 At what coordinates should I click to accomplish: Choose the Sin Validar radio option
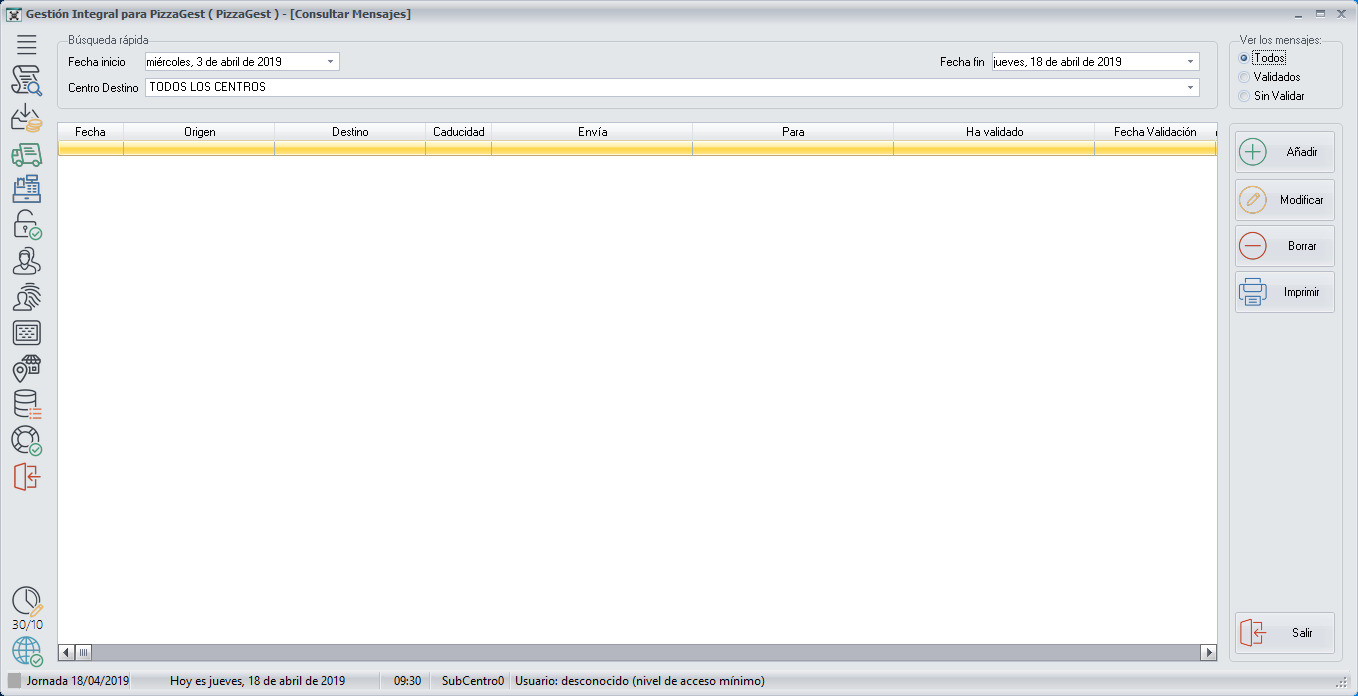pyautogui.click(x=1244, y=96)
